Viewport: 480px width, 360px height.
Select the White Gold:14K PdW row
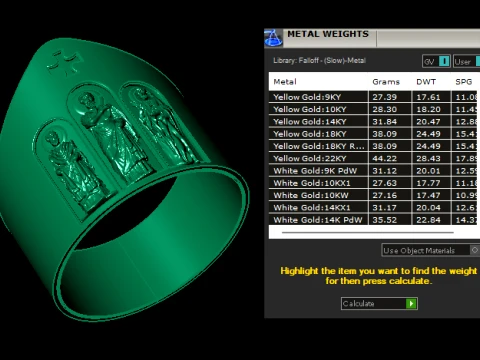pyautogui.click(x=374, y=220)
